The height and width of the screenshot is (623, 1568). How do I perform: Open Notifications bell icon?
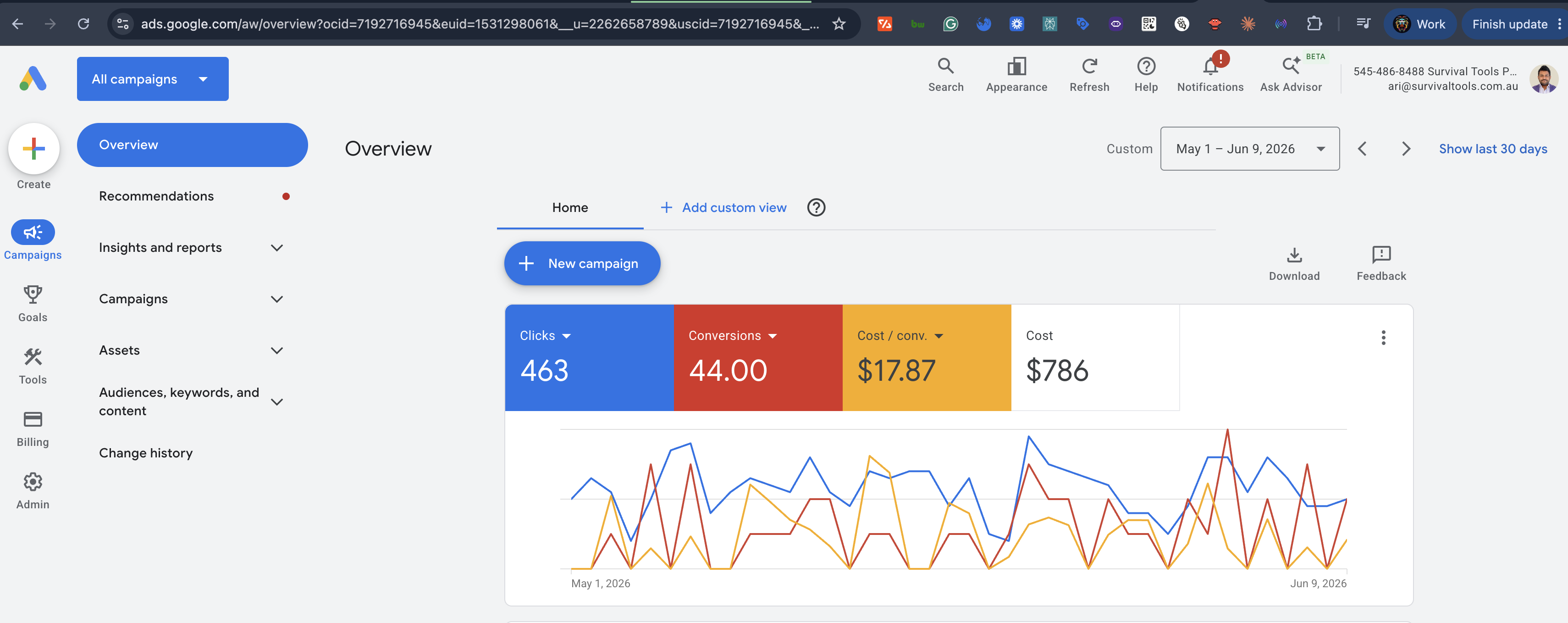point(1211,66)
